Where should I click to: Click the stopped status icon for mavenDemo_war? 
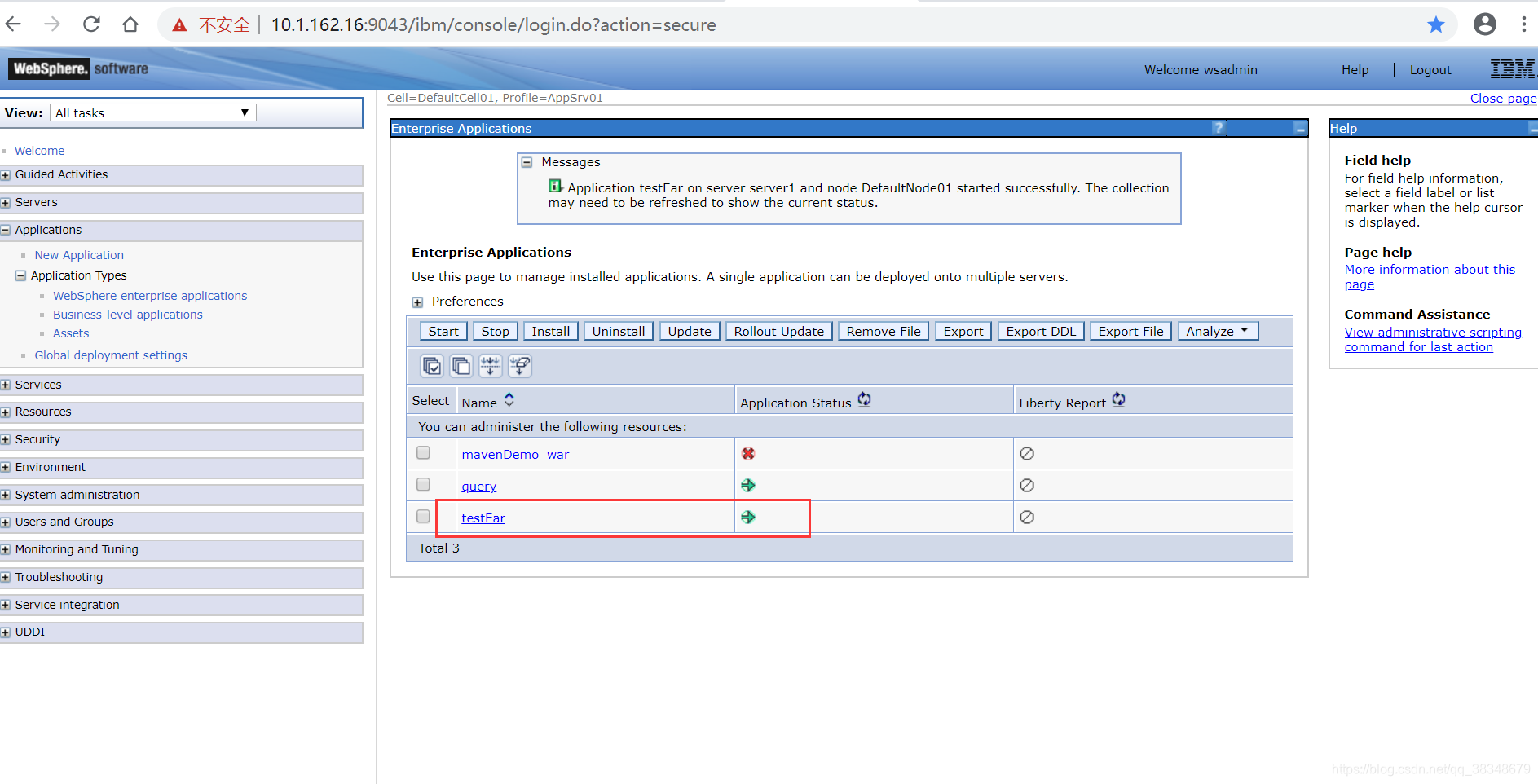tap(748, 453)
